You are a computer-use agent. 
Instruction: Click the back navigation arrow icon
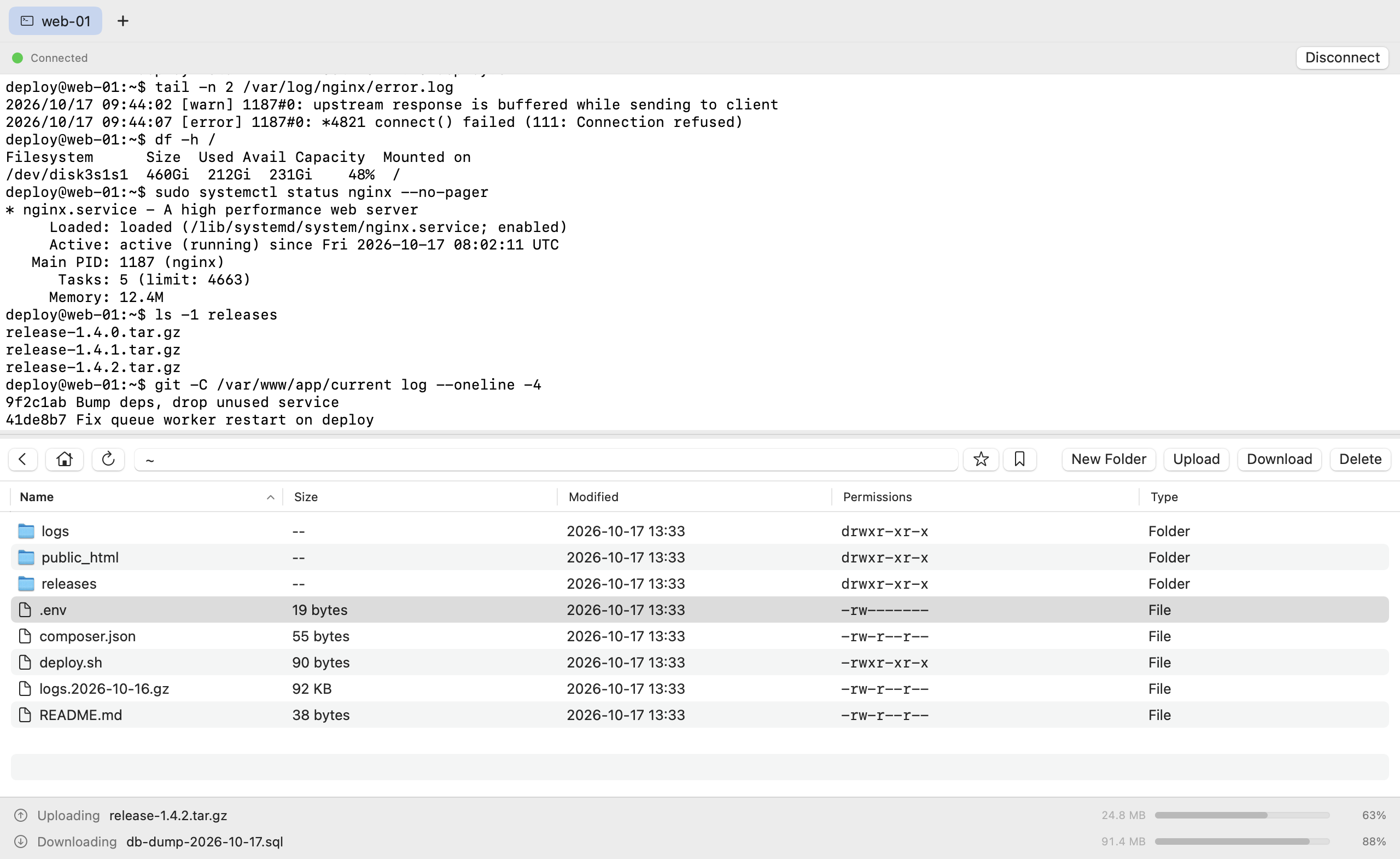pyautogui.click(x=23, y=459)
